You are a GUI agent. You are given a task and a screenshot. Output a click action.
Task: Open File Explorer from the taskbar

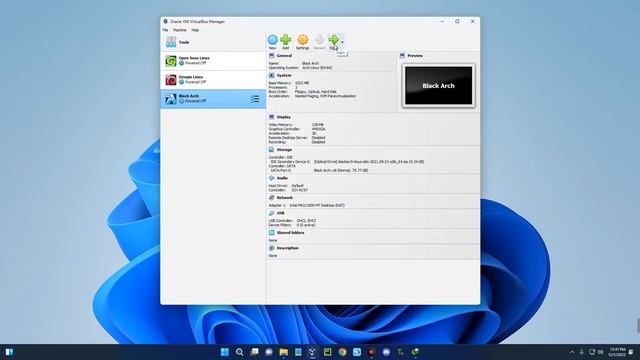[284, 352]
